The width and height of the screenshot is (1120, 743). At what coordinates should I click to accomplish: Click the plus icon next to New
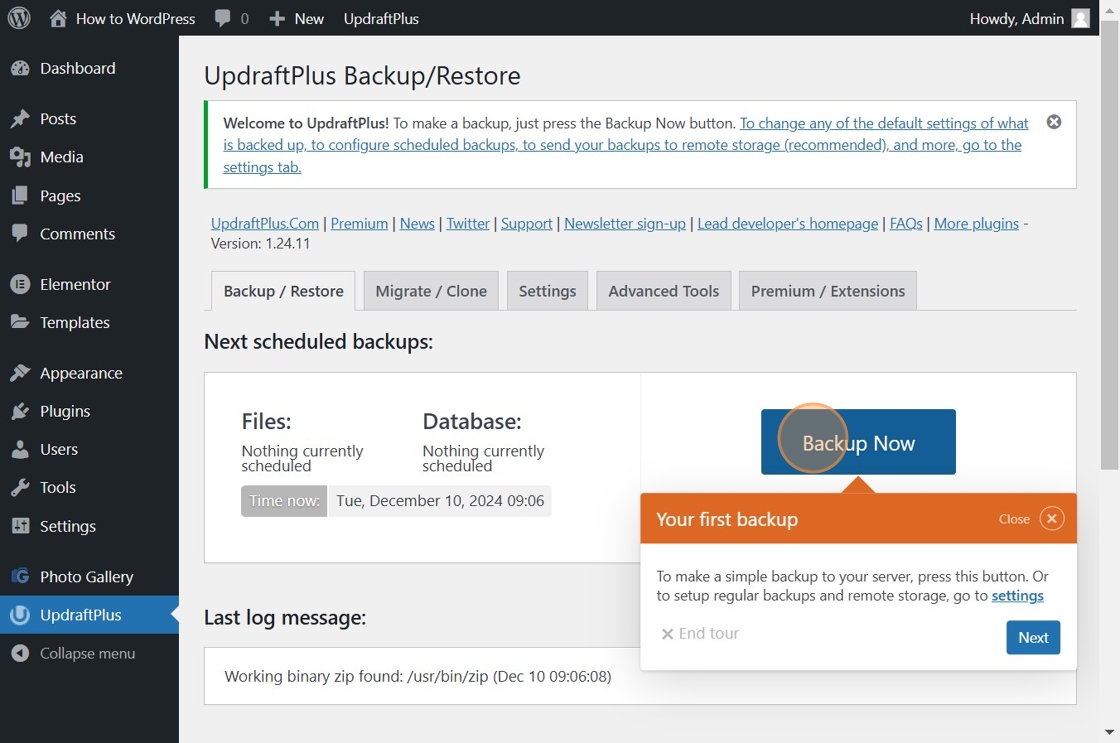point(277,19)
